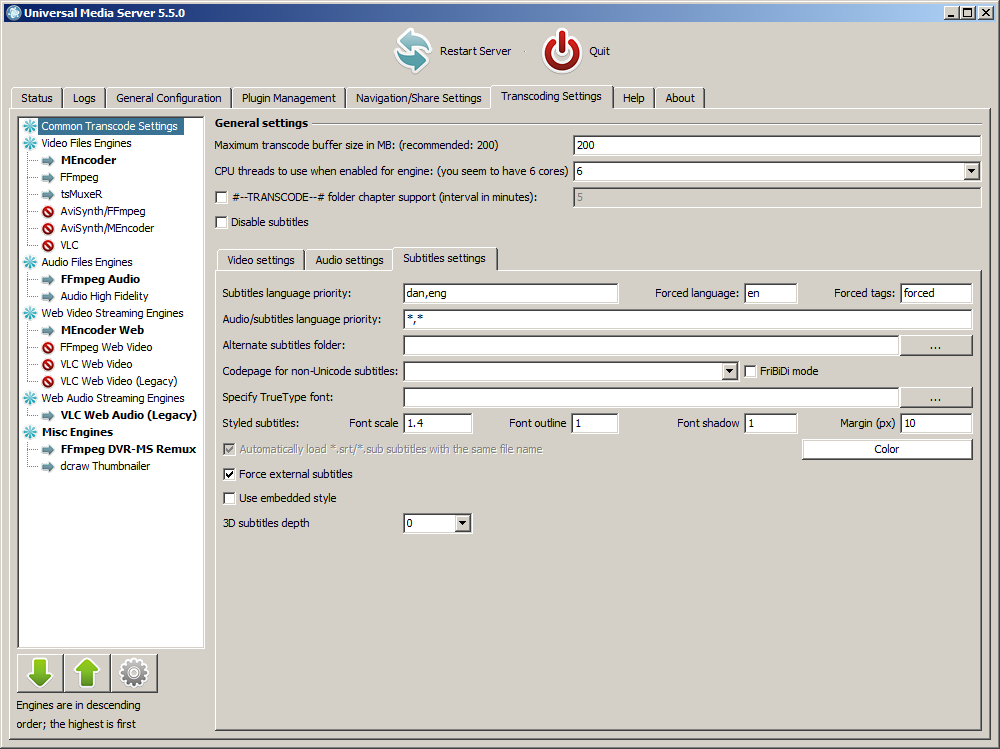Select FFmpeg DVR-MS Remux engine

pos(128,449)
